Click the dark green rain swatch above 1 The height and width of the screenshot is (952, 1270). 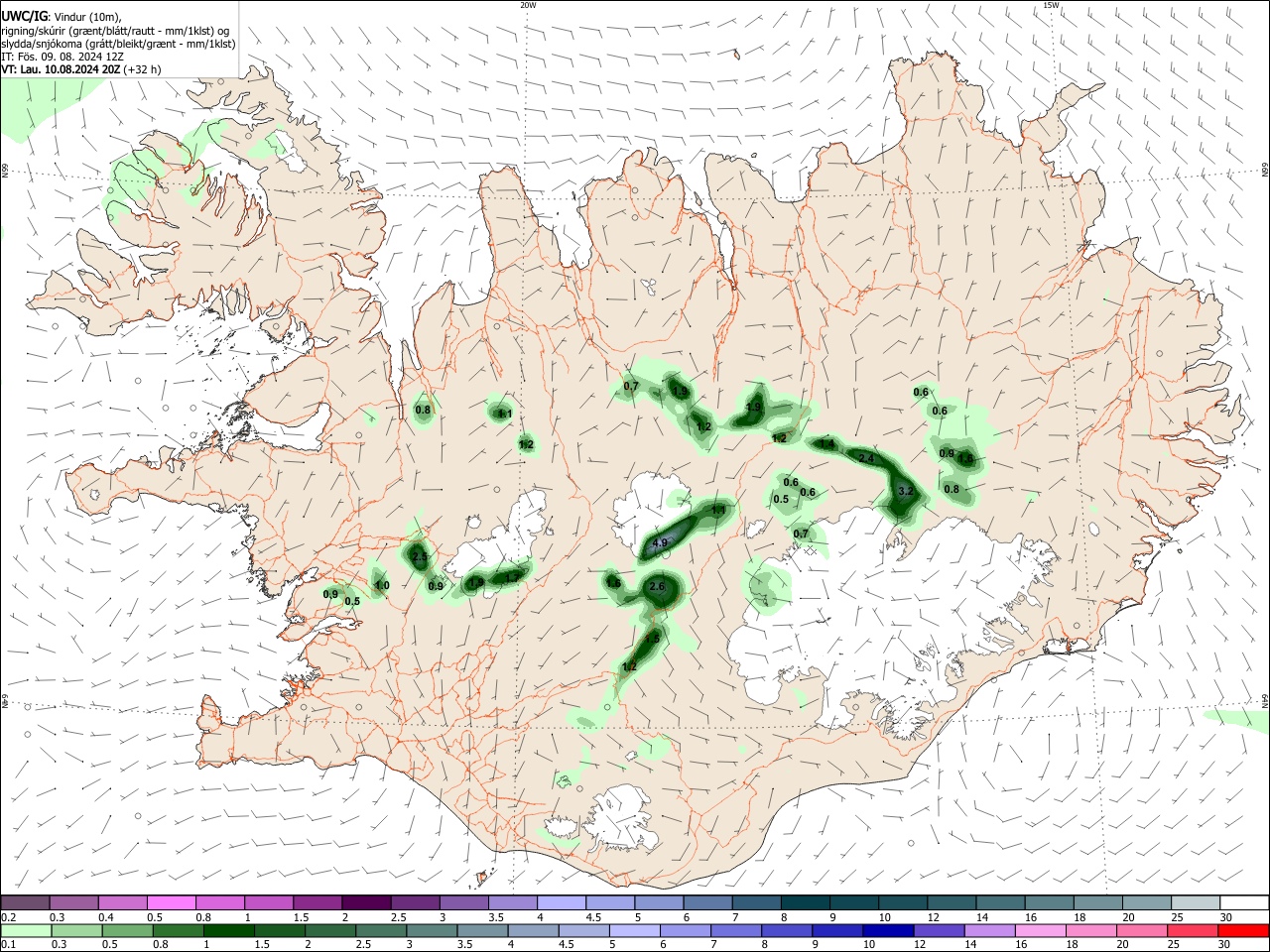tap(228, 930)
